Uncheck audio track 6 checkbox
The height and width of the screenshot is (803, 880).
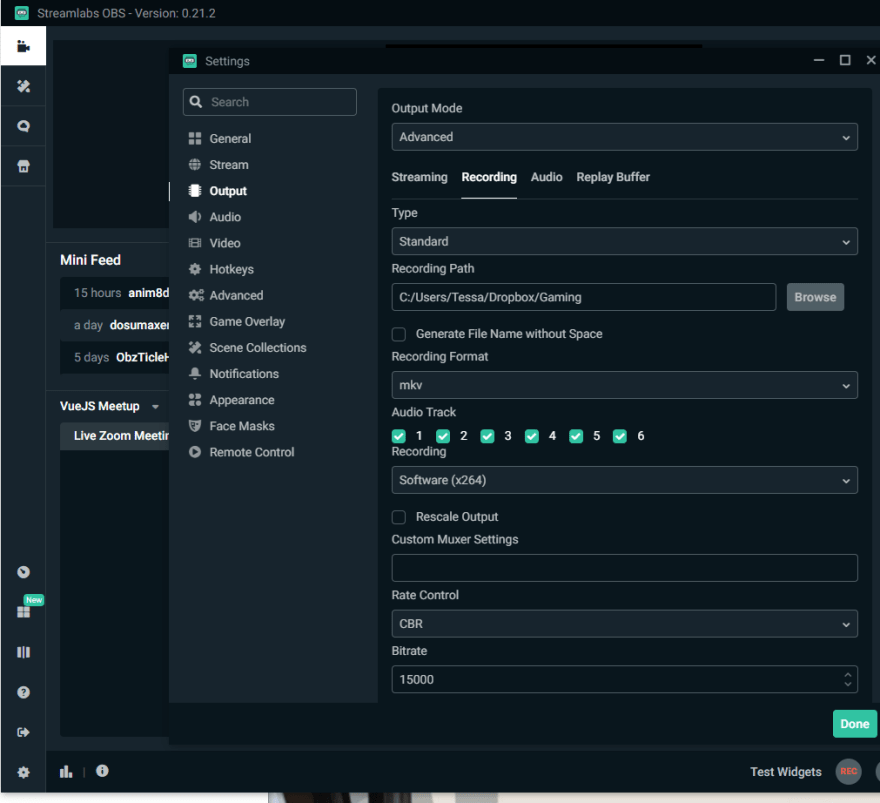click(x=620, y=436)
